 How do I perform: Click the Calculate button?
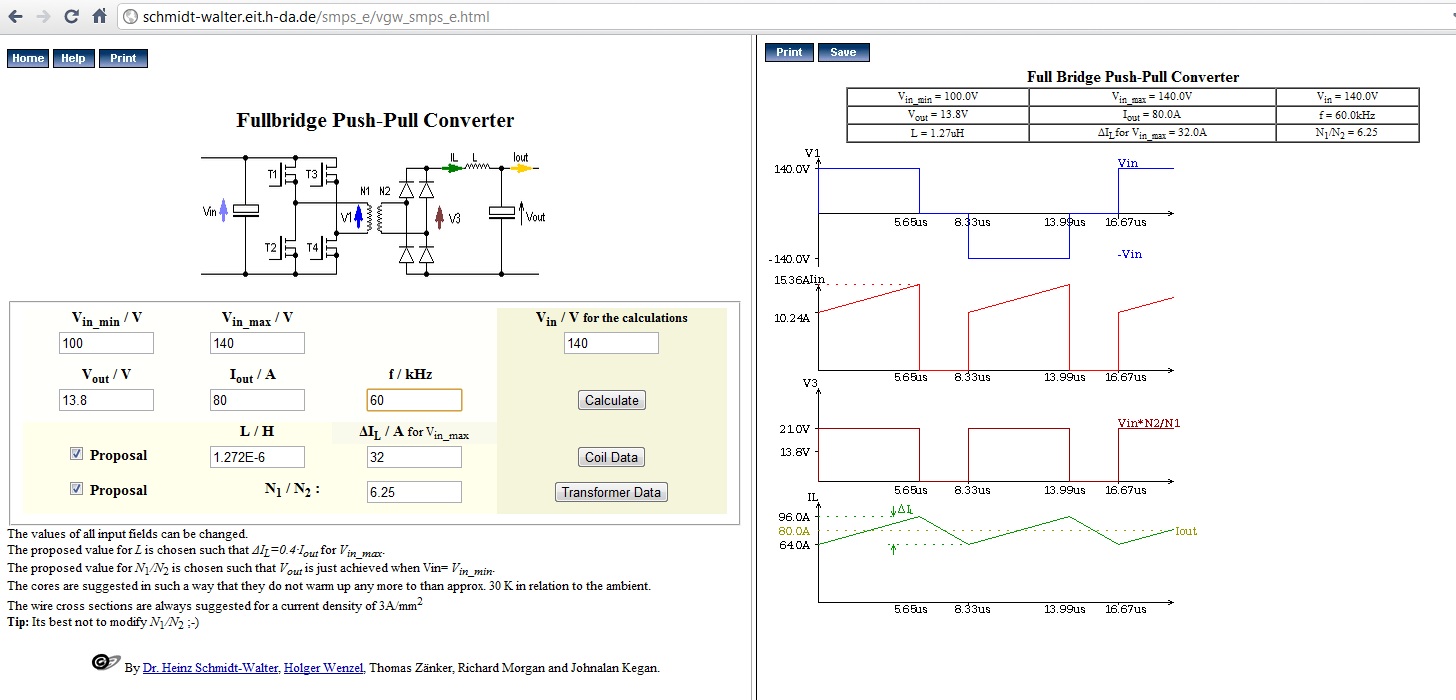(611, 400)
